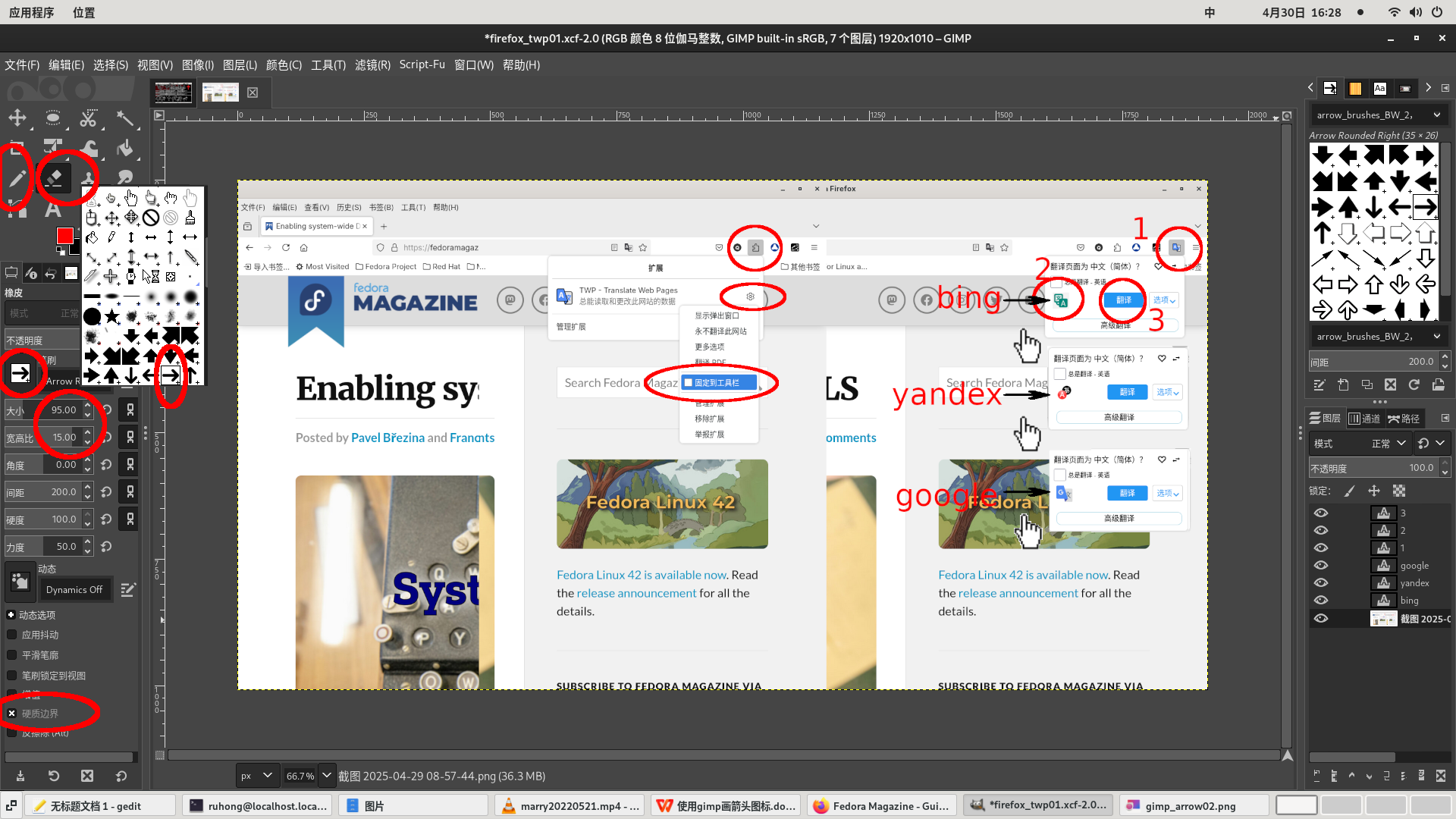
Task: Open the px unit dropdown in status bar
Action: click(x=256, y=776)
